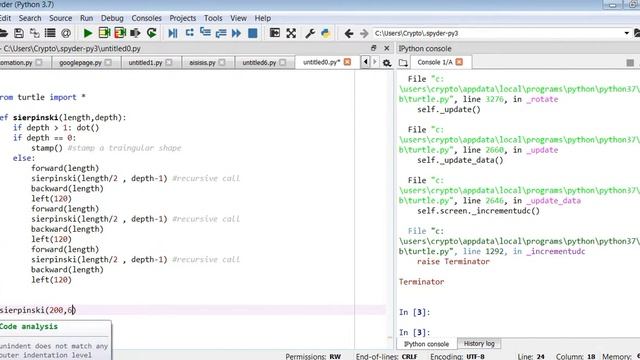Click the Step into function icon
The width and height of the screenshot is (640, 360).
(205, 33)
